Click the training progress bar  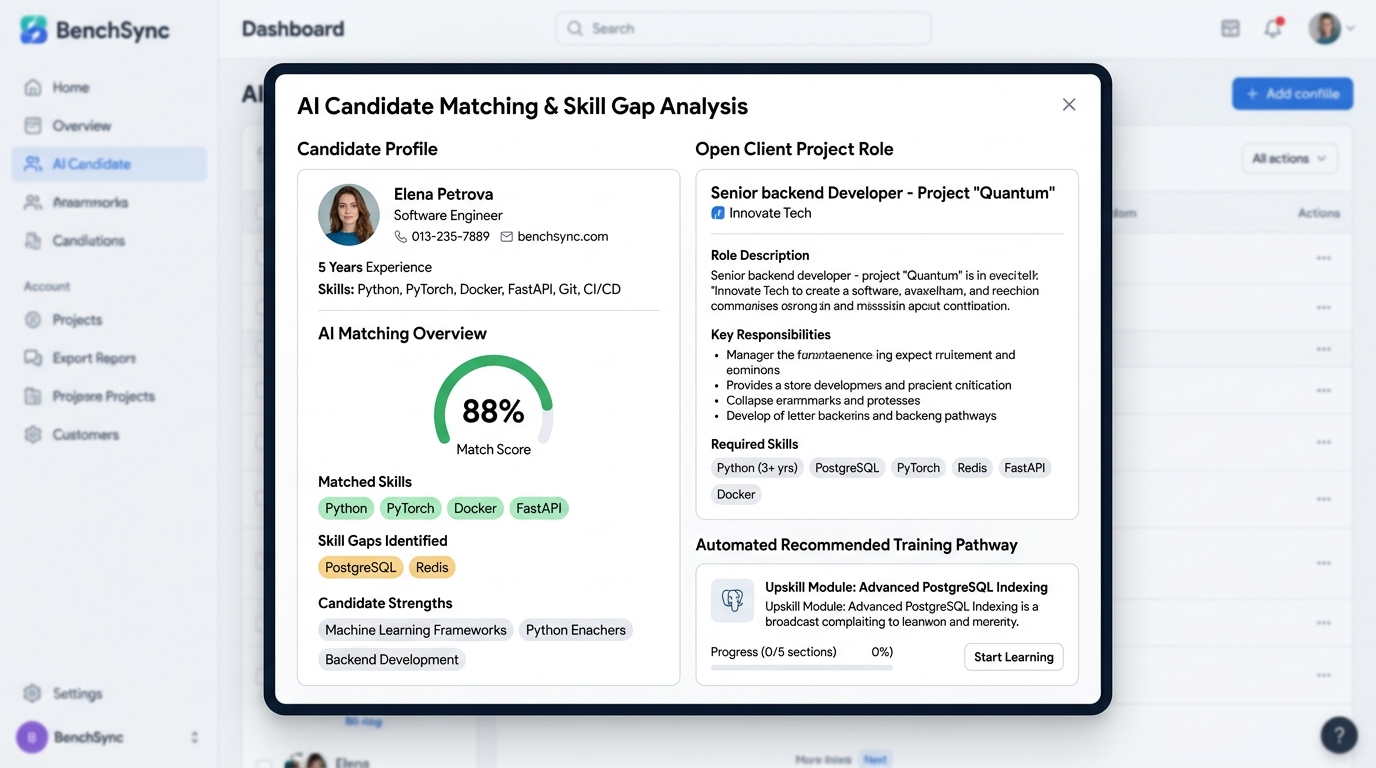(802, 667)
